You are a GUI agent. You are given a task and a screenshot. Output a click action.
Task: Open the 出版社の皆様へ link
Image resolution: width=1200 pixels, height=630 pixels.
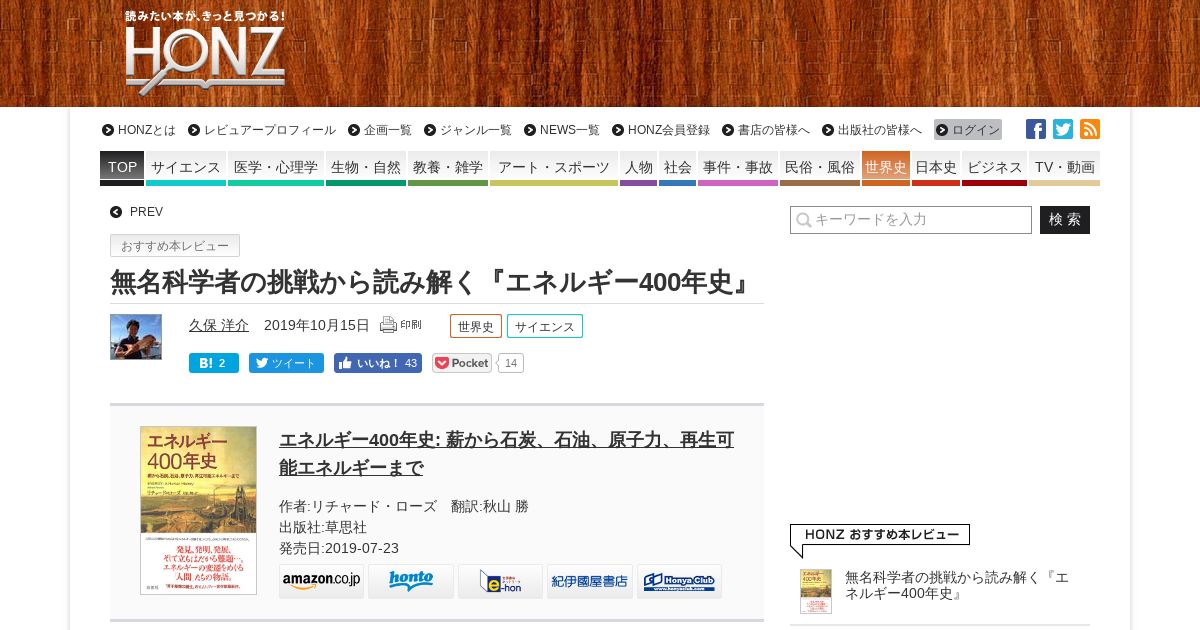click(872, 130)
